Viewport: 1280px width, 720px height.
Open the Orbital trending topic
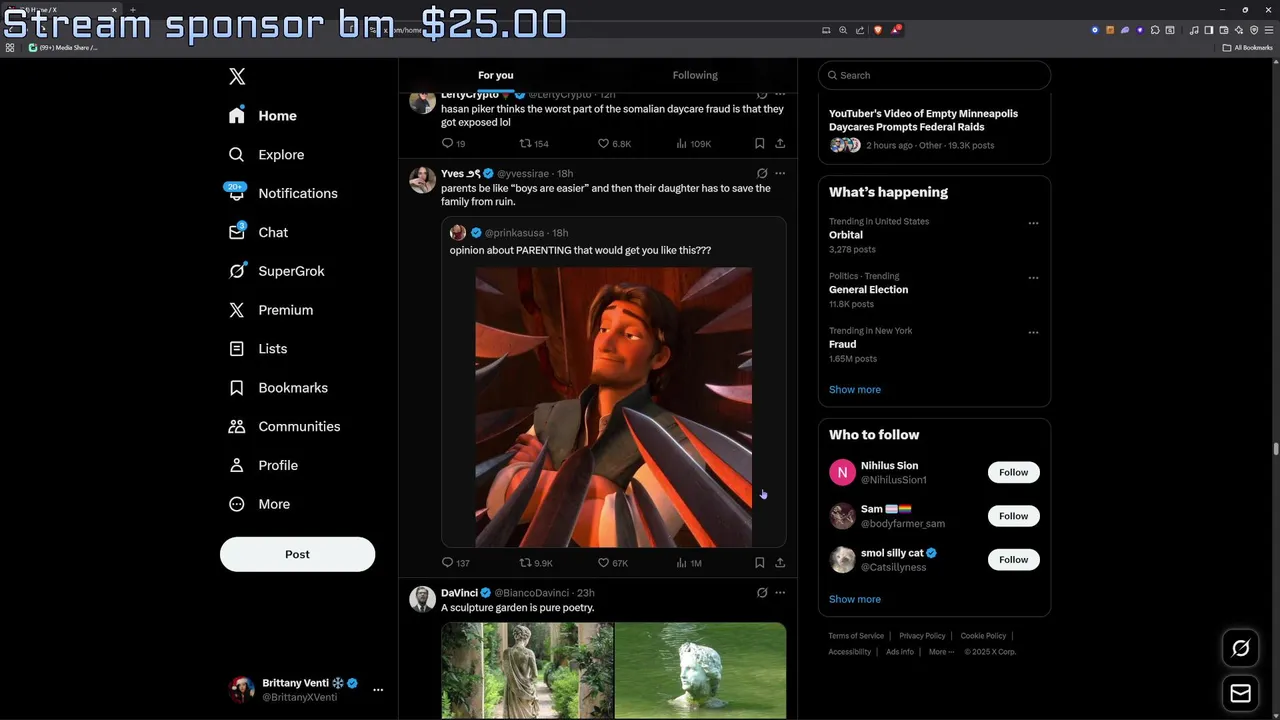click(x=845, y=235)
